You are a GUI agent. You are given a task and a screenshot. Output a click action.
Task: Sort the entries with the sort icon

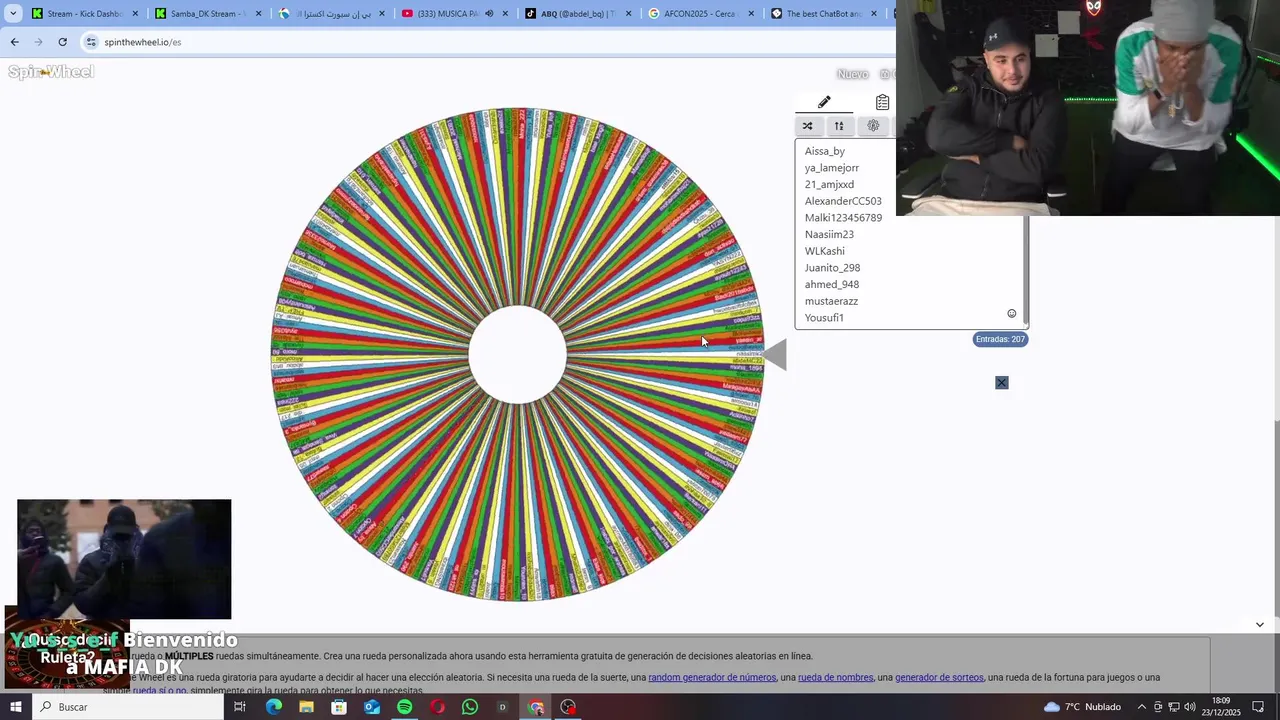(839, 126)
